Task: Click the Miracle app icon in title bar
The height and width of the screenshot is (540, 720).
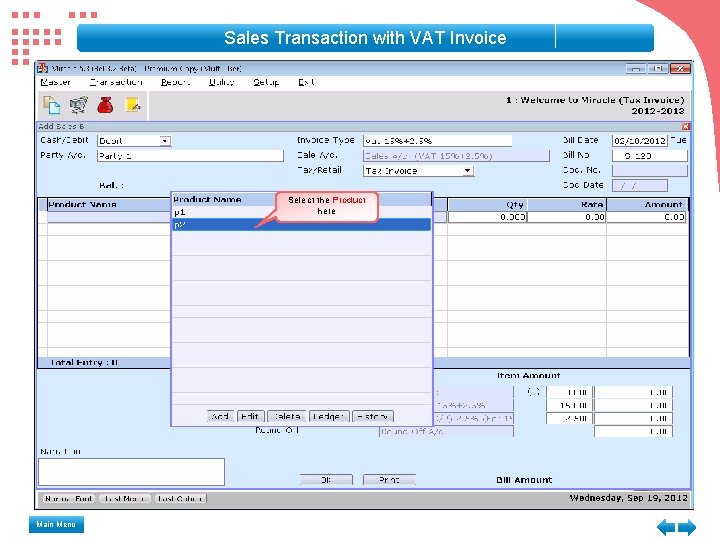Action: 43,68
